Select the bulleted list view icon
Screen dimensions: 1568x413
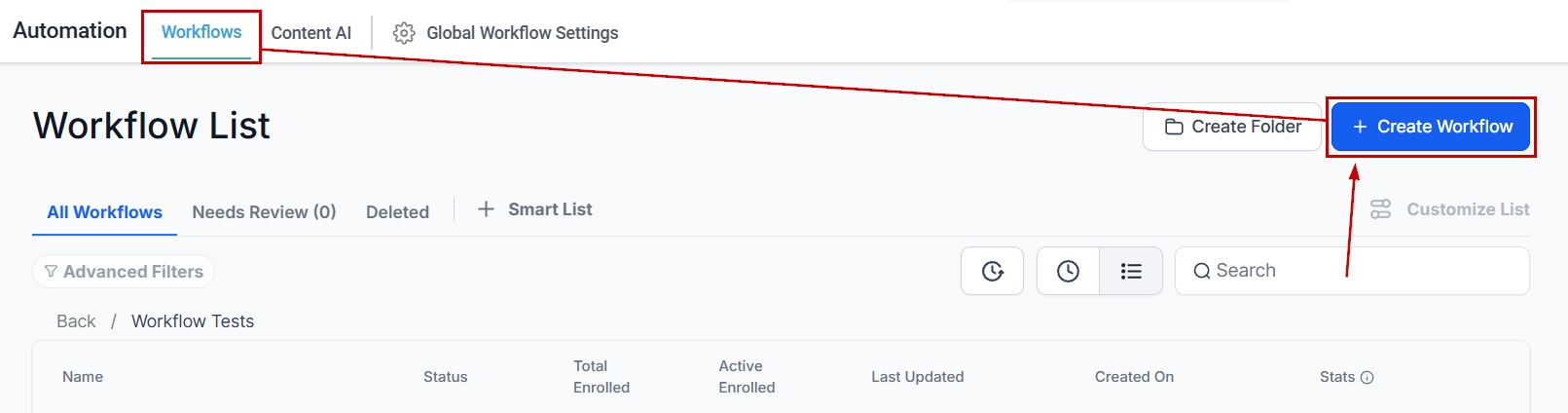tap(1131, 271)
